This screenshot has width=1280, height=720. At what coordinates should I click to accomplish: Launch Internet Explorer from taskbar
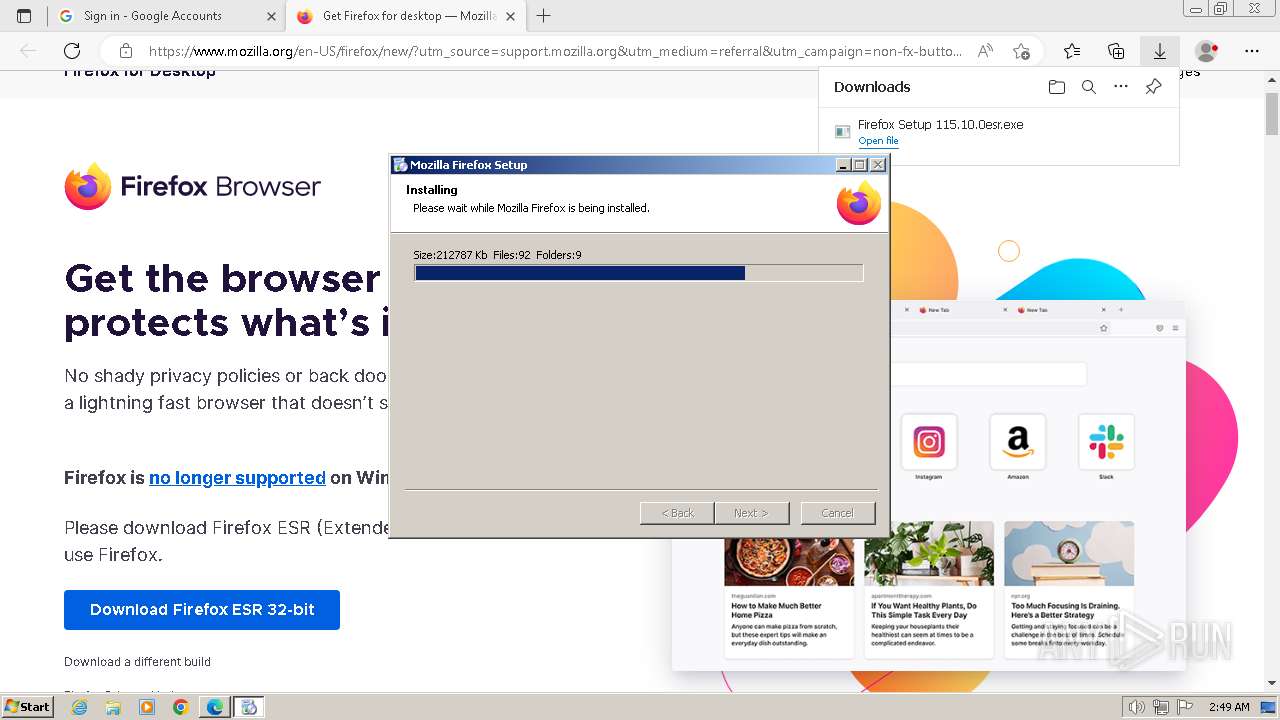[79, 707]
